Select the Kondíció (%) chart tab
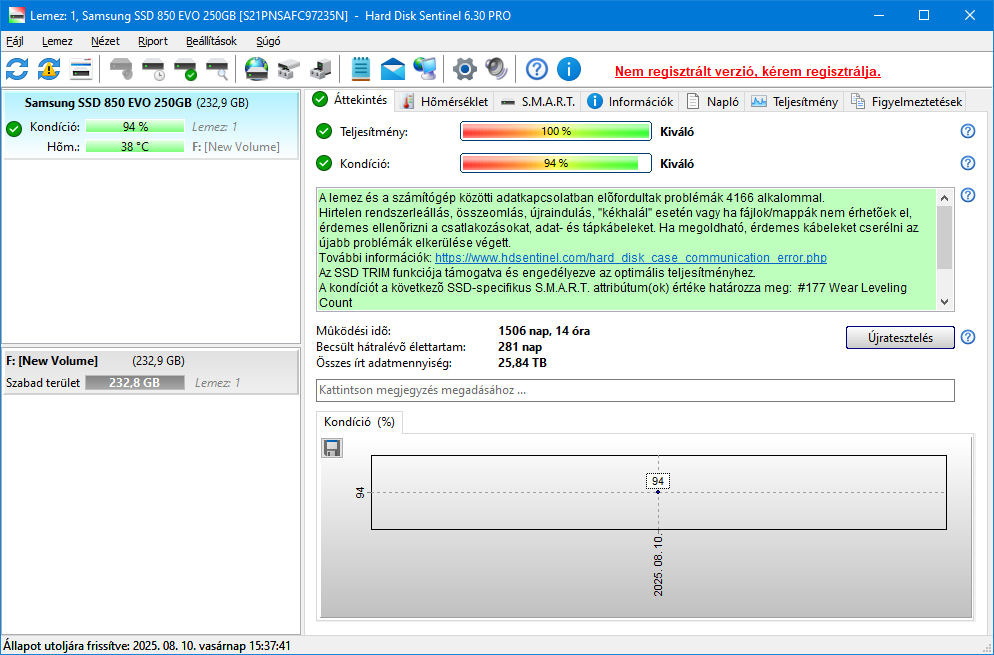The image size is (994, 655). coord(359,422)
